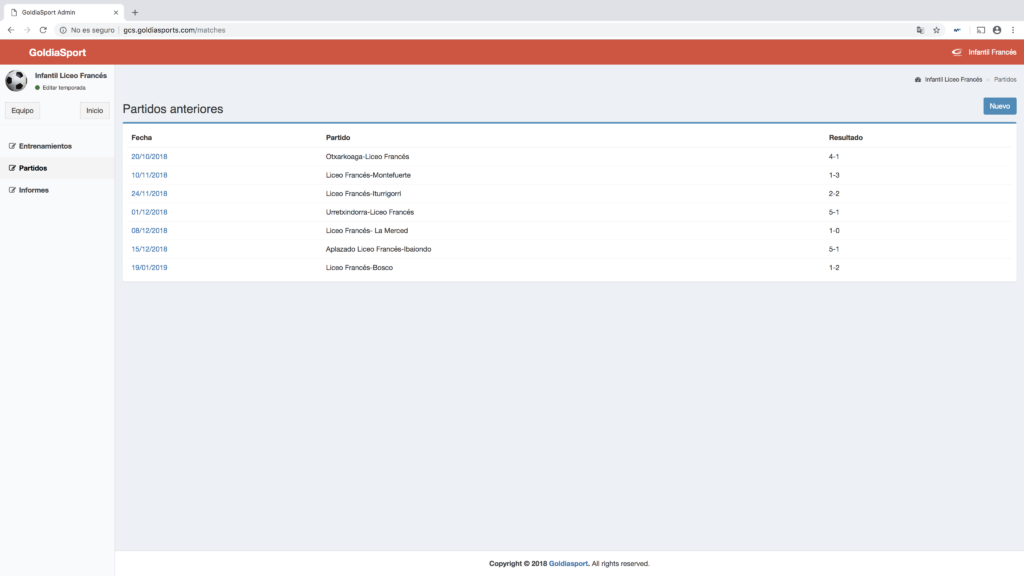Click the Cast screen icon in toolbar
This screenshot has width=1024, height=576.
coord(981,30)
